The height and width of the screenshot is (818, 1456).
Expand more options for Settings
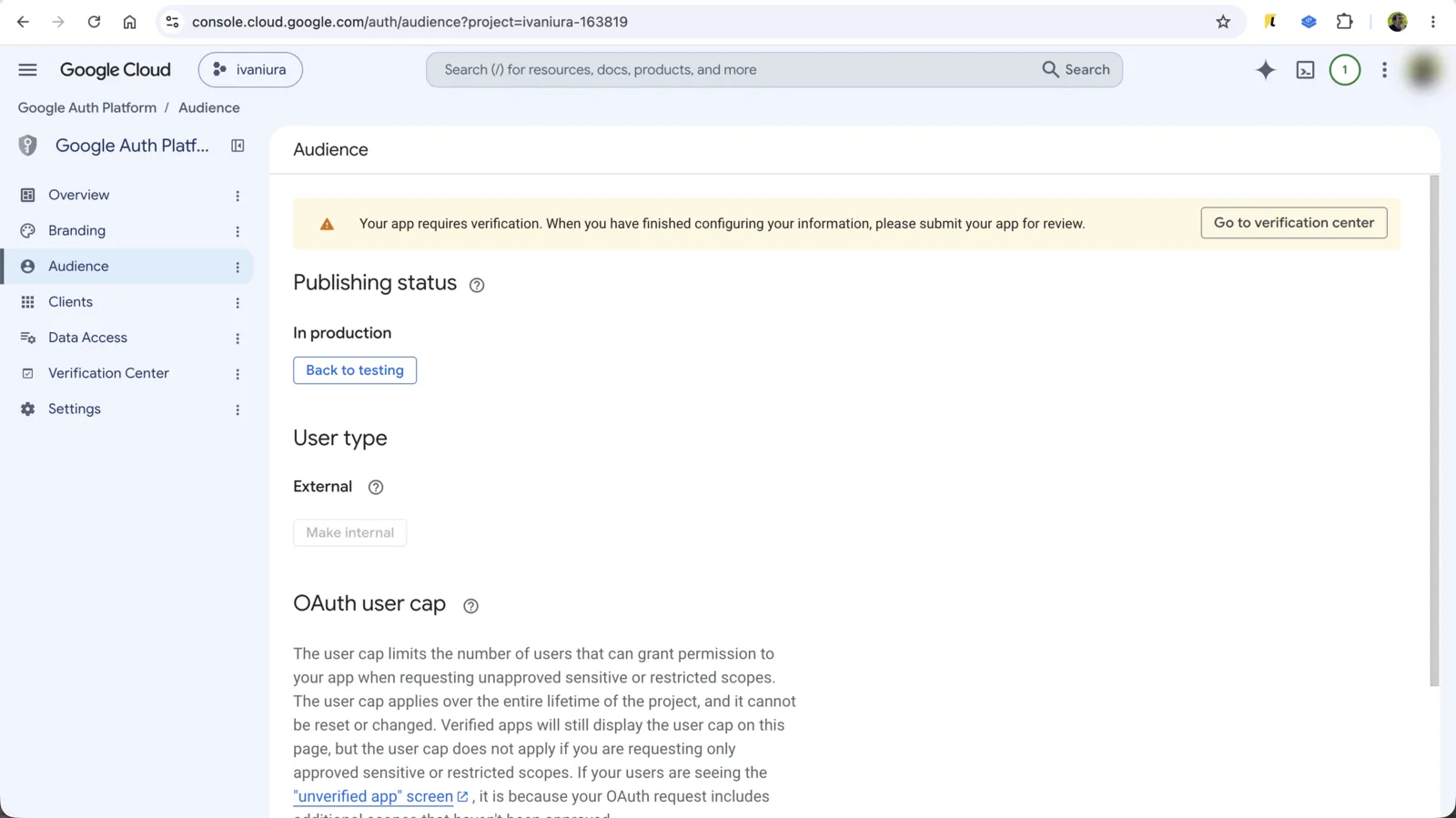[238, 409]
